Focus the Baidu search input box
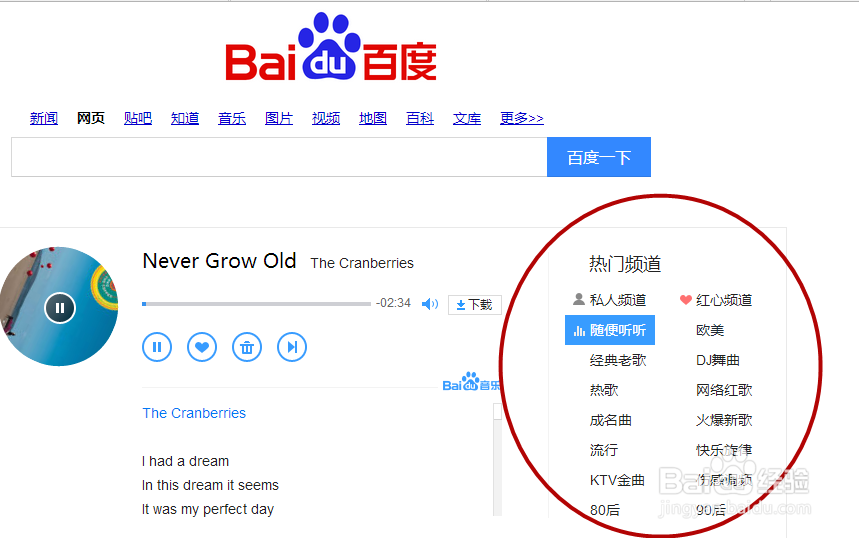The width and height of the screenshot is (859, 538). [x=279, y=157]
